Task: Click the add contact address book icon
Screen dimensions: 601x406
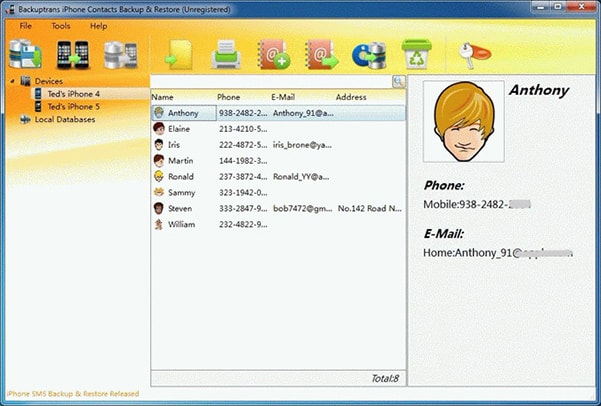Action: (273, 54)
